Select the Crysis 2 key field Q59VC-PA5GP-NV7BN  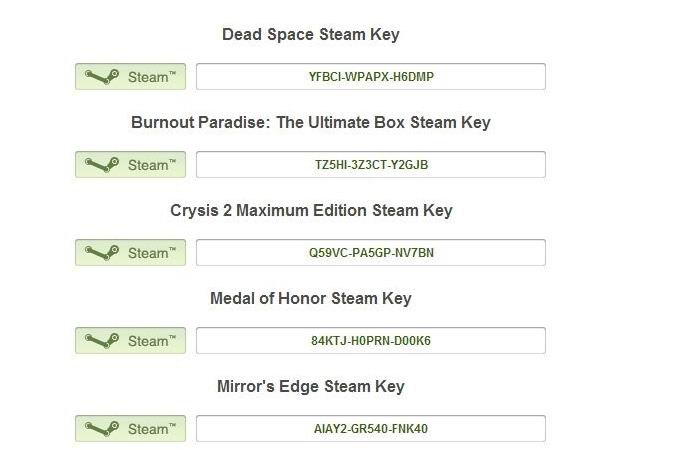pos(370,253)
